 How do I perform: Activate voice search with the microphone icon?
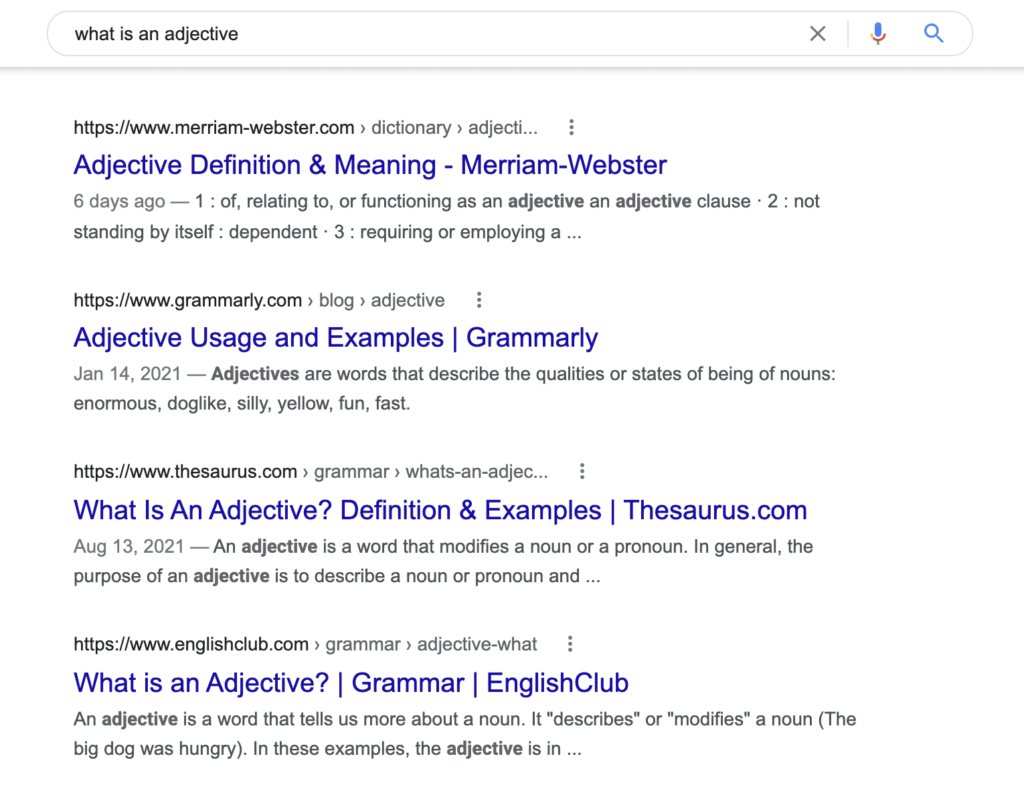(877, 33)
